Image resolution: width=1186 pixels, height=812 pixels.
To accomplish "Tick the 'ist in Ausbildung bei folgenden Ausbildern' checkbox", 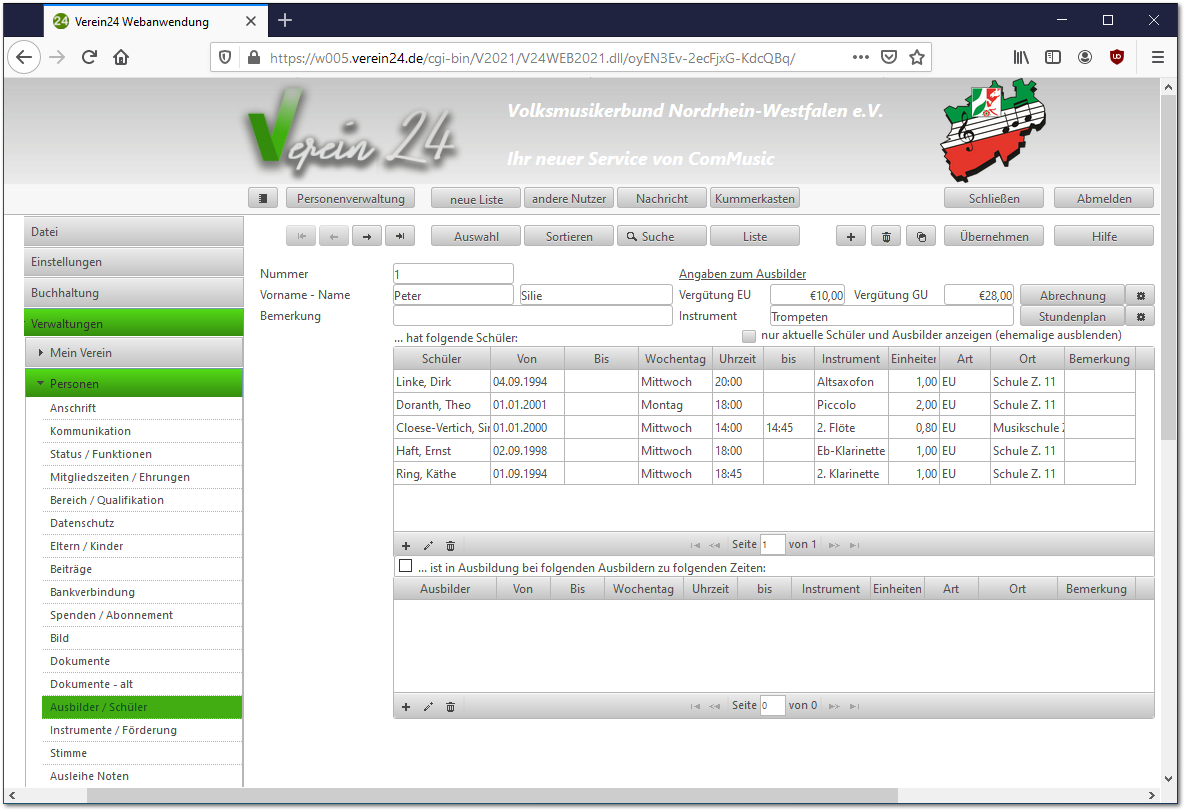I will (x=405, y=566).
